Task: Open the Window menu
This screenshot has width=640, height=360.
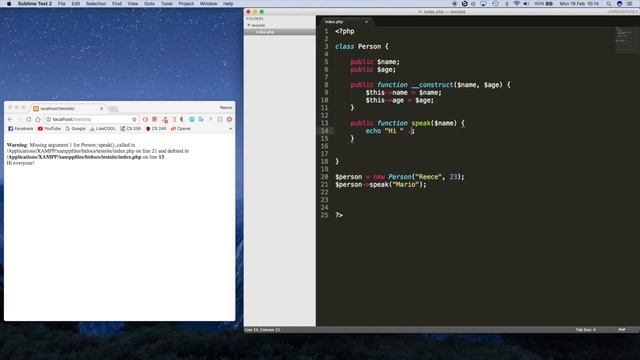Action: [208, 4]
